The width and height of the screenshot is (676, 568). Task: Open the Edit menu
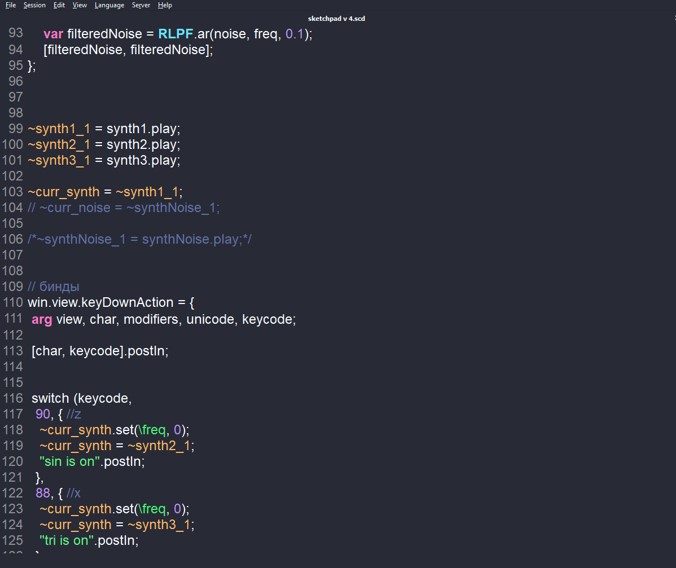(x=60, y=5)
